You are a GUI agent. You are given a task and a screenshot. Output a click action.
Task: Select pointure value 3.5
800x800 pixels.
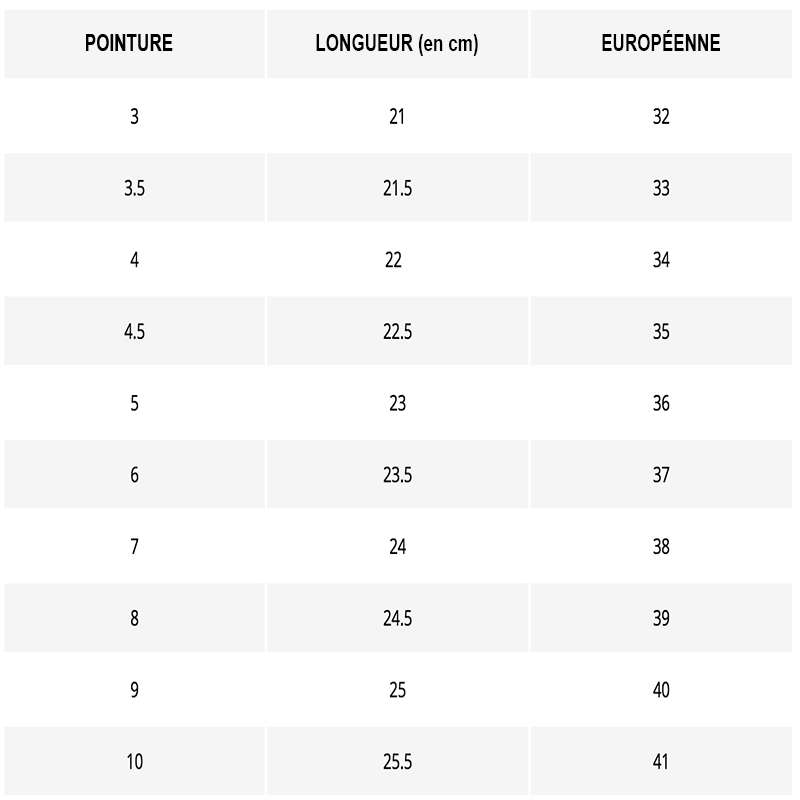(x=135, y=188)
